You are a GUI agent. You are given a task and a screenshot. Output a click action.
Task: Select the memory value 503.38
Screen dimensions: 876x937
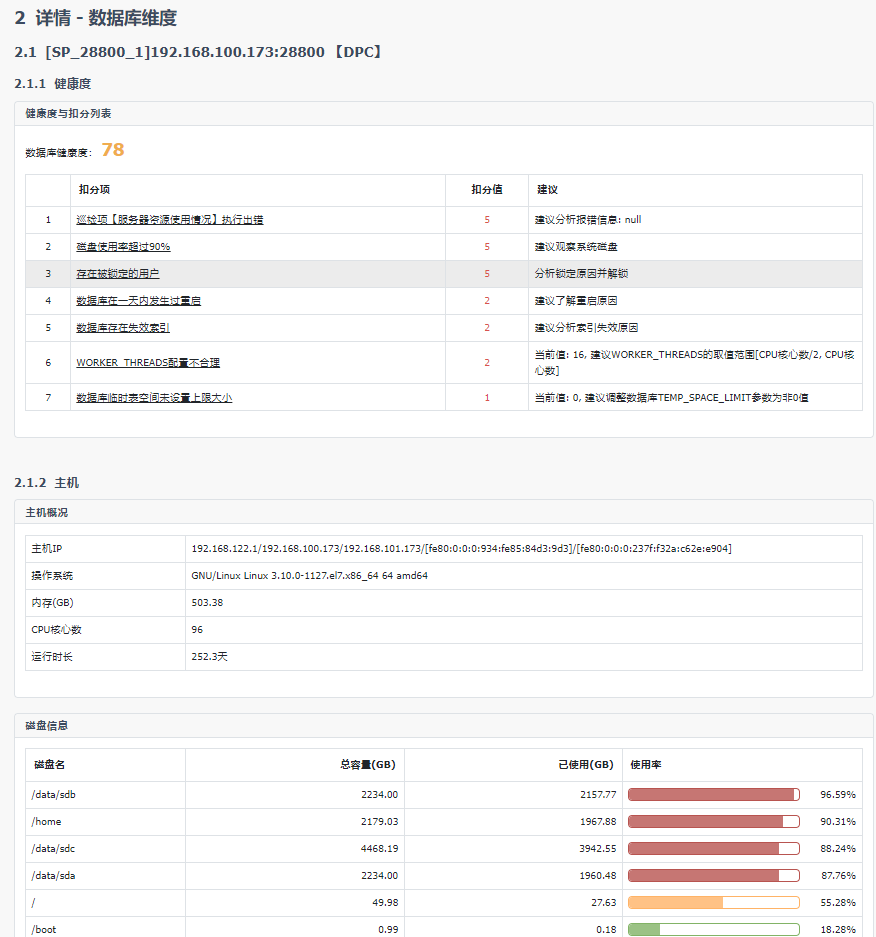207,602
